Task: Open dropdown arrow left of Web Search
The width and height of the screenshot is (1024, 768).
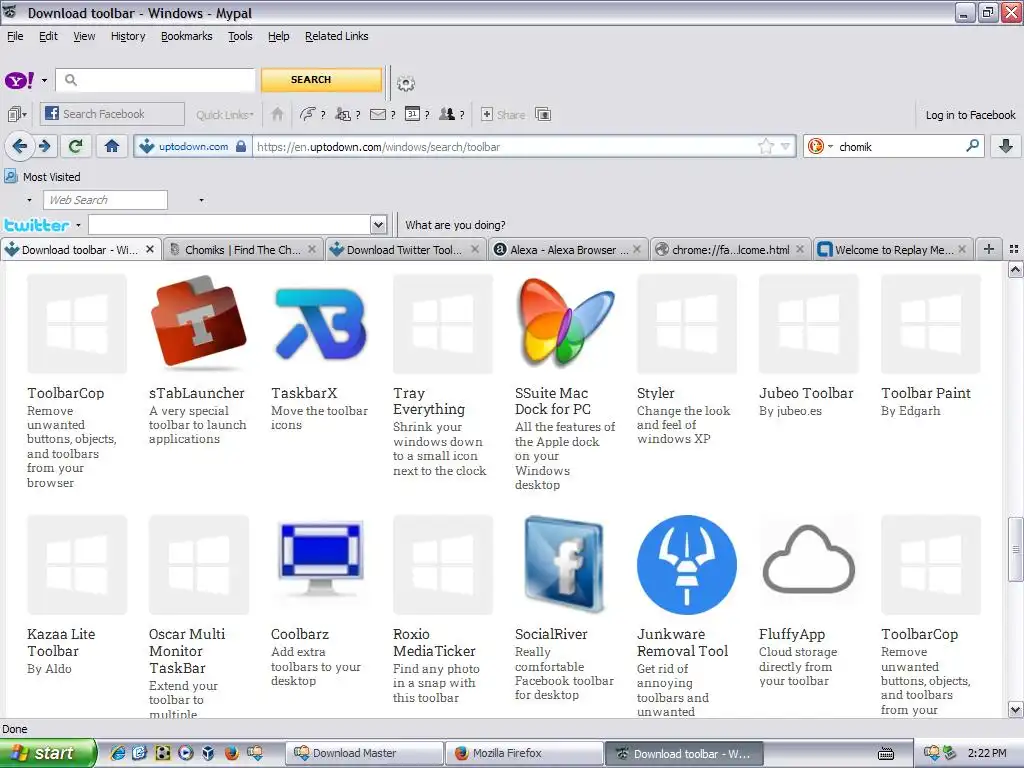Action: pyautogui.click(x=29, y=200)
